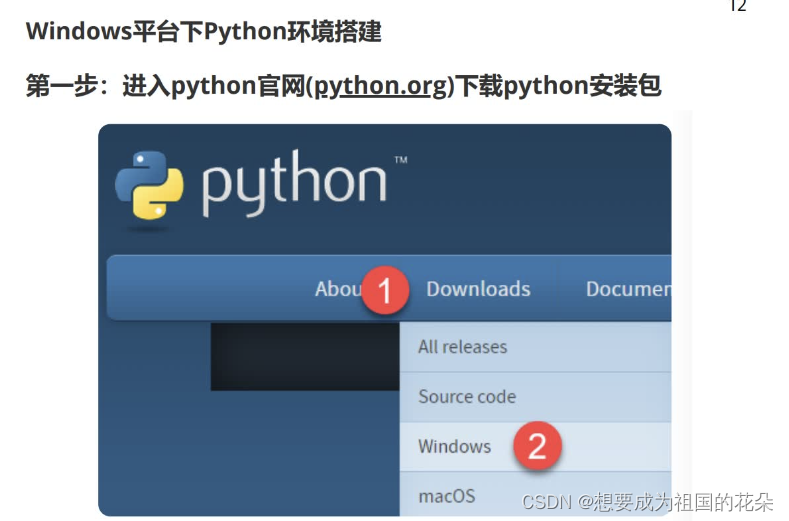The height and width of the screenshot is (521, 789).
Task: Select All releases from Downloads dropdown
Action: [x=535, y=347]
